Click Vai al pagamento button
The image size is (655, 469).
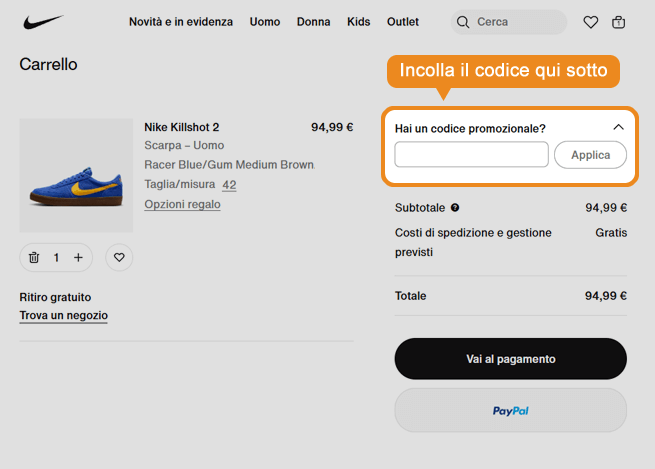click(x=510, y=359)
